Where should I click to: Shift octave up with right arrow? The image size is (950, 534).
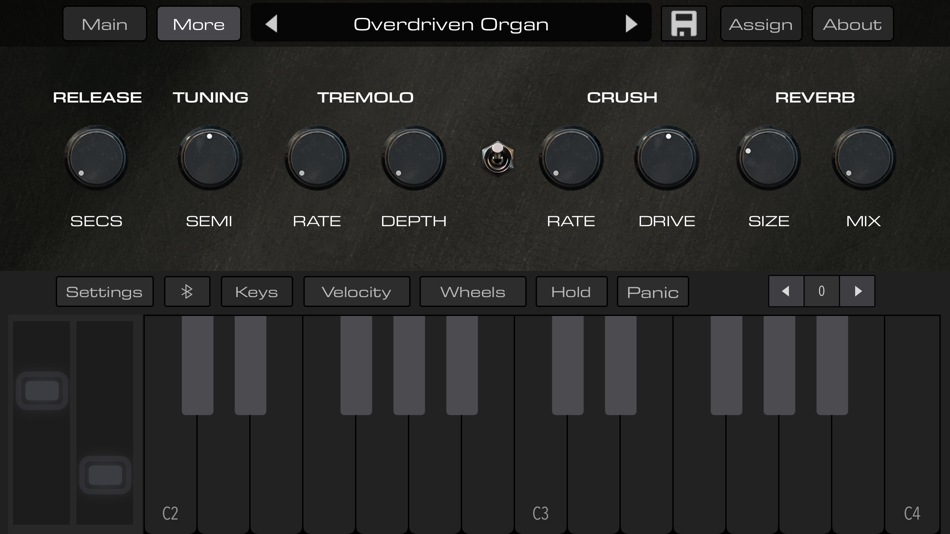coord(857,292)
